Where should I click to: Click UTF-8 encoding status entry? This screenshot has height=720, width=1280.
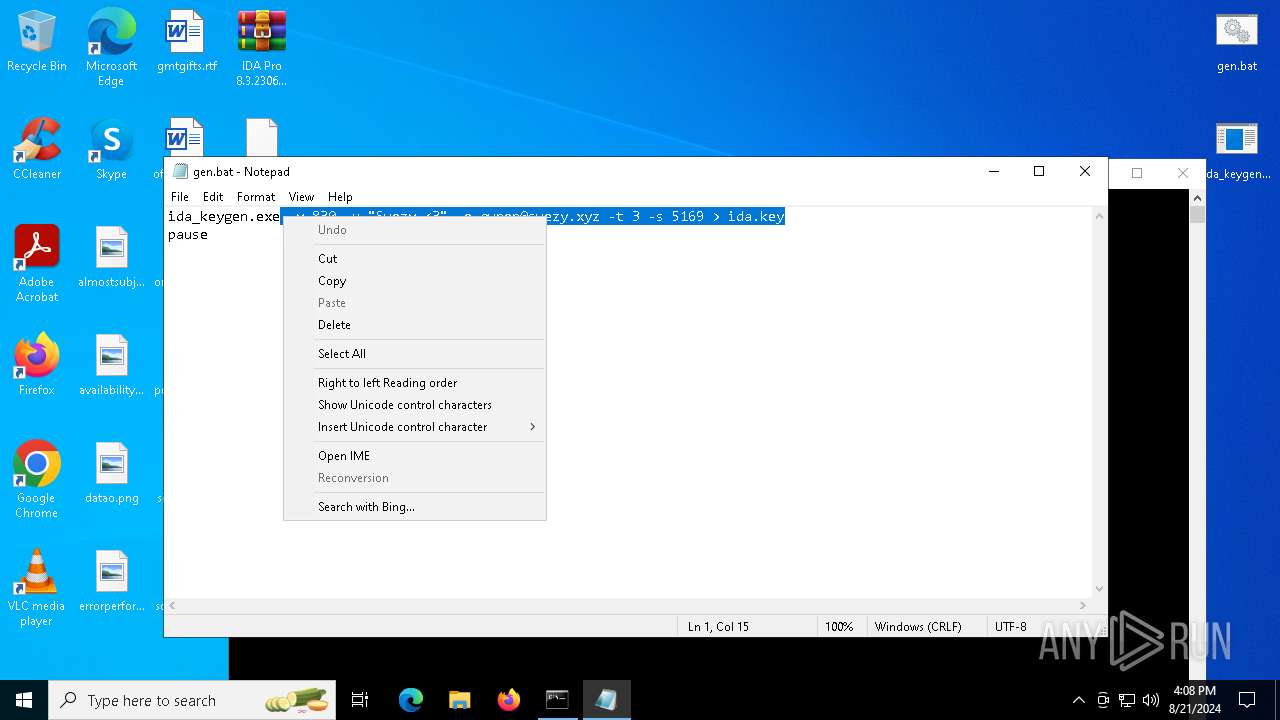pyautogui.click(x=1011, y=627)
